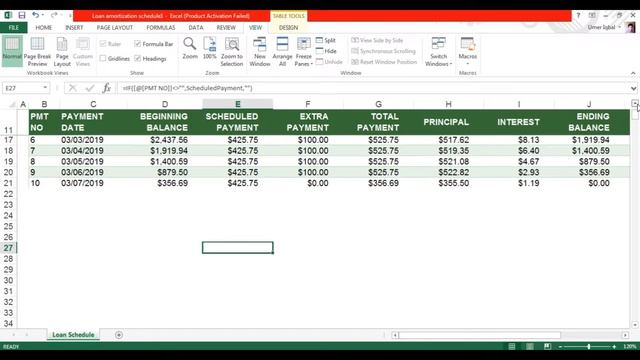Image resolution: width=640 pixels, height=360 pixels.
Task: Select cell with $2,437.56 beginning balance
Action: click(165, 140)
